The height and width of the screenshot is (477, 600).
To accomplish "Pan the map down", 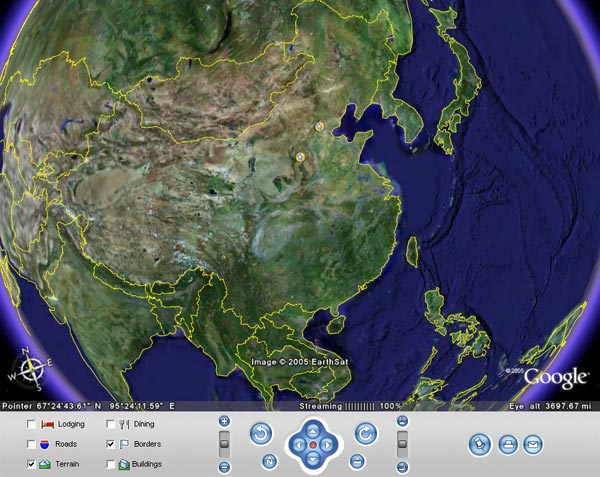I will coord(313,459).
